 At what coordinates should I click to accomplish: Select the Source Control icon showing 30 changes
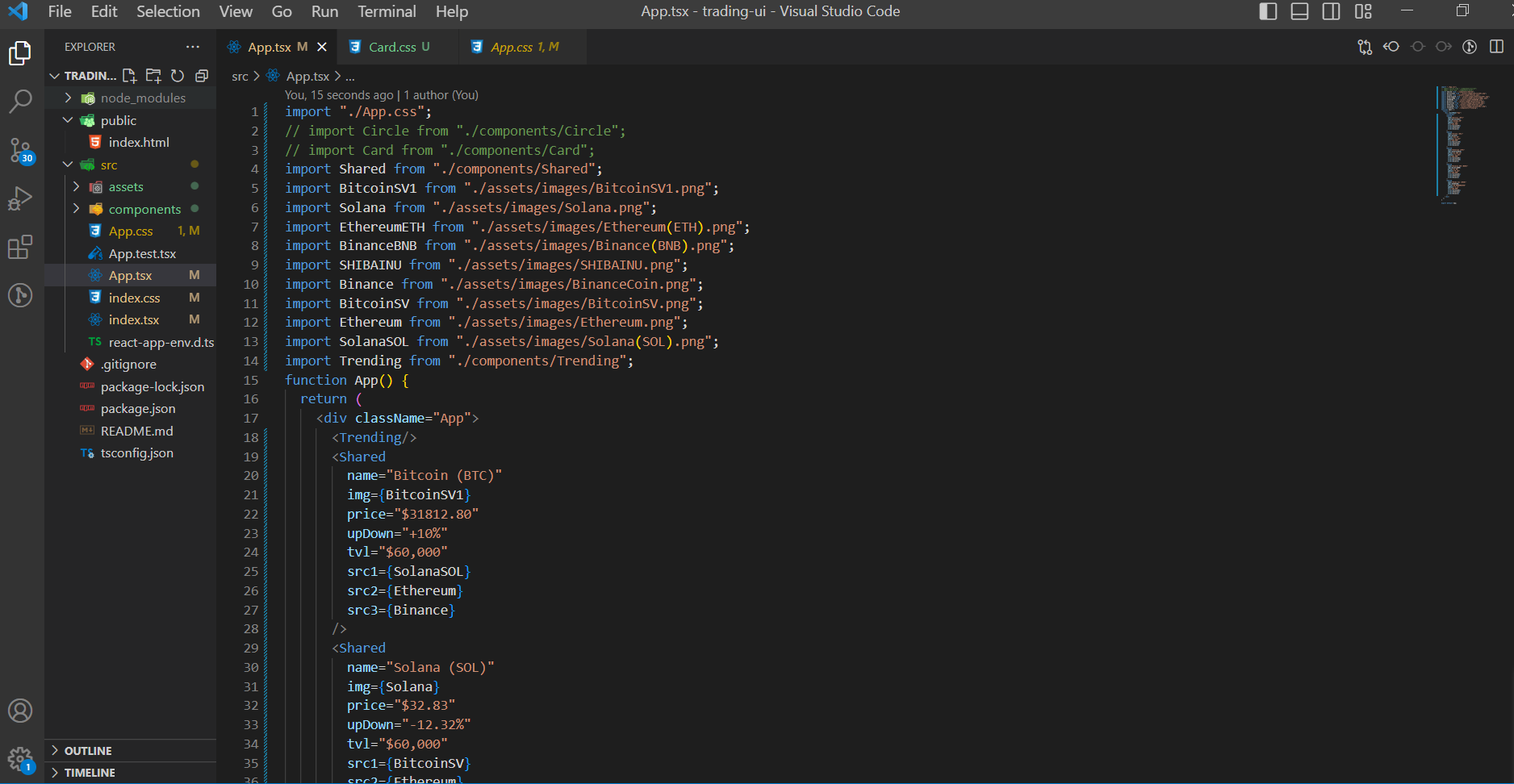click(x=20, y=150)
